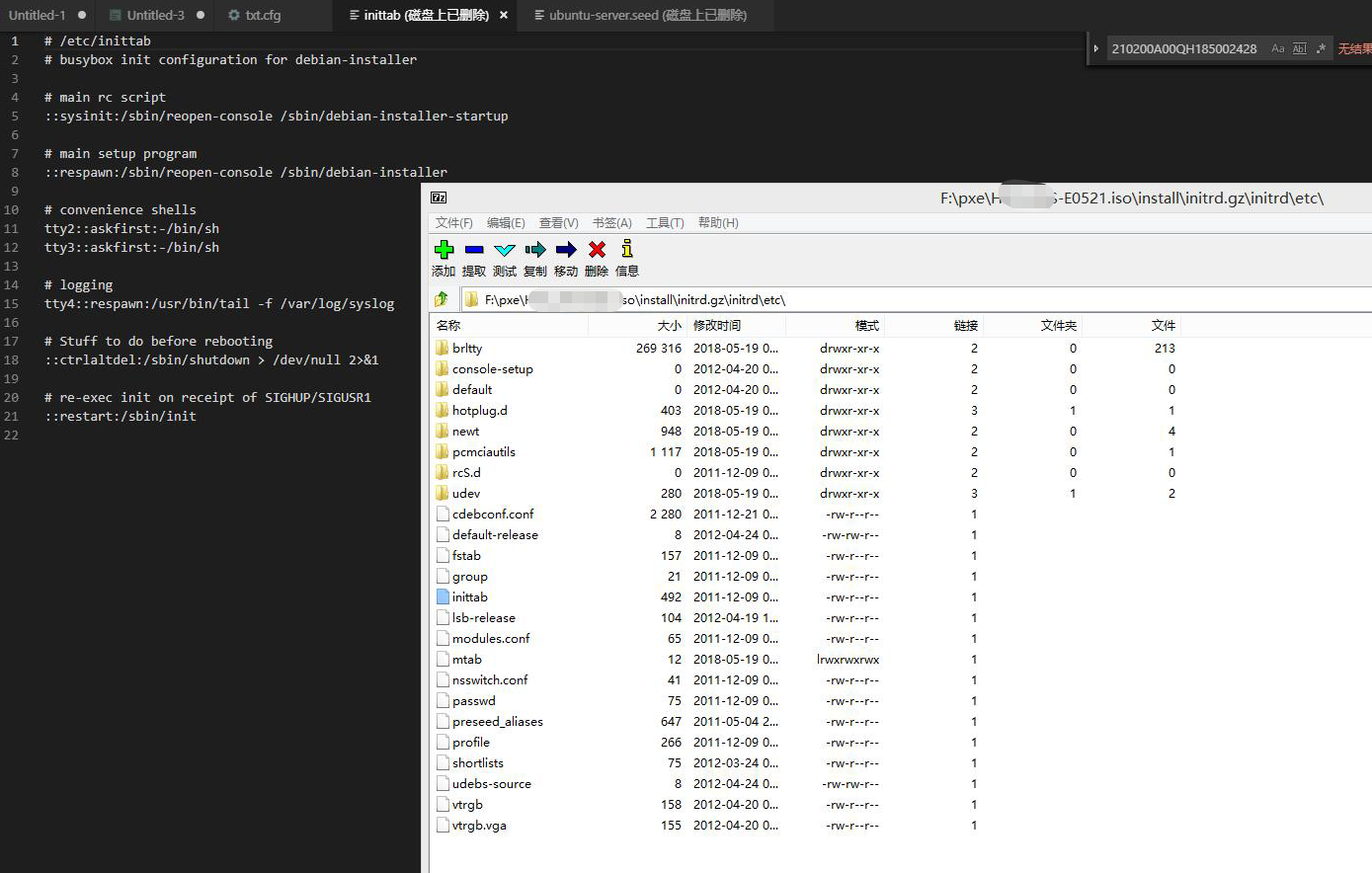Image resolution: width=1372 pixels, height=873 pixels.
Task: Open the 书签(A) menu
Action: click(x=611, y=223)
